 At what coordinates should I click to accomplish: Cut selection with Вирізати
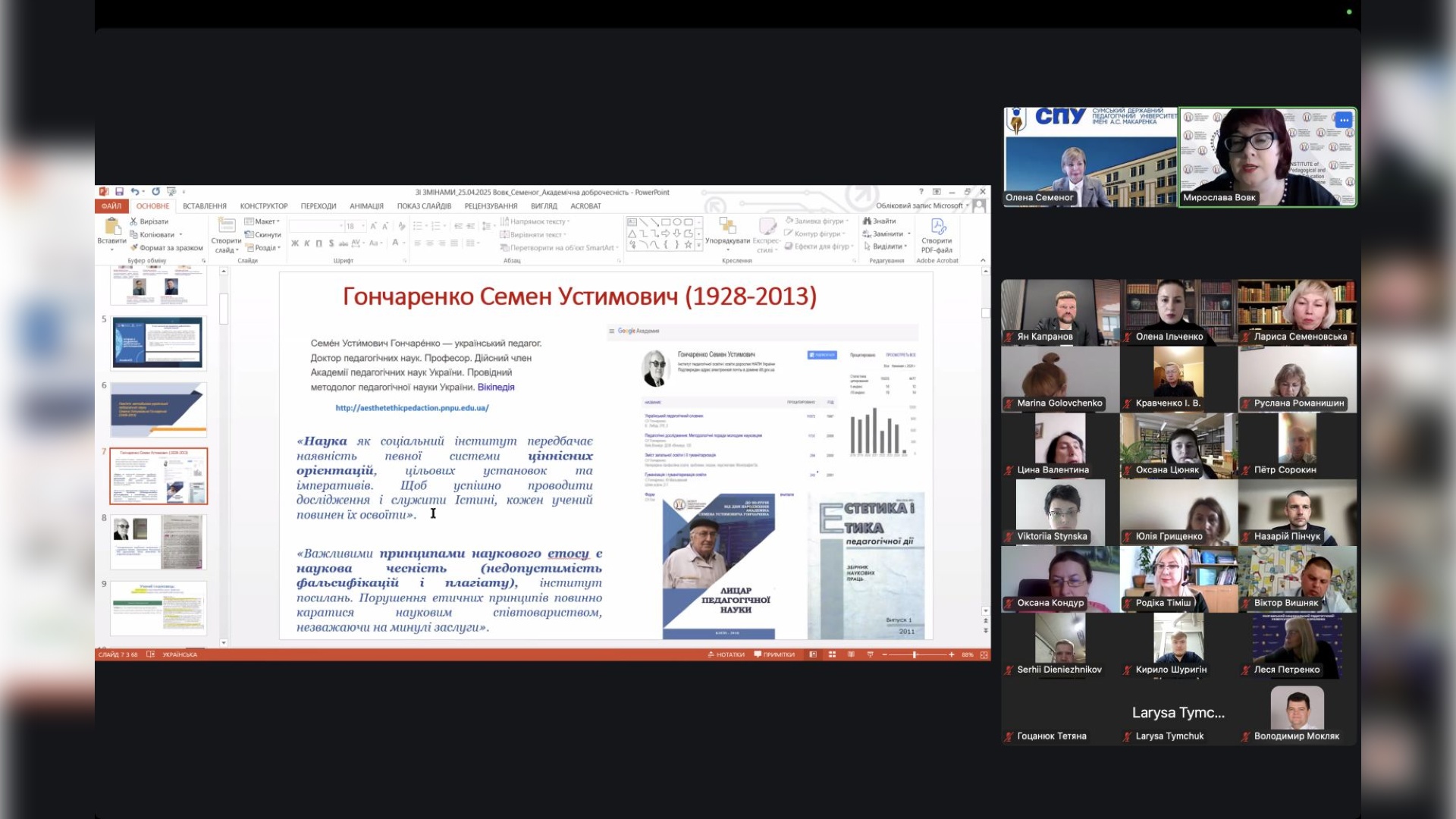tap(149, 221)
